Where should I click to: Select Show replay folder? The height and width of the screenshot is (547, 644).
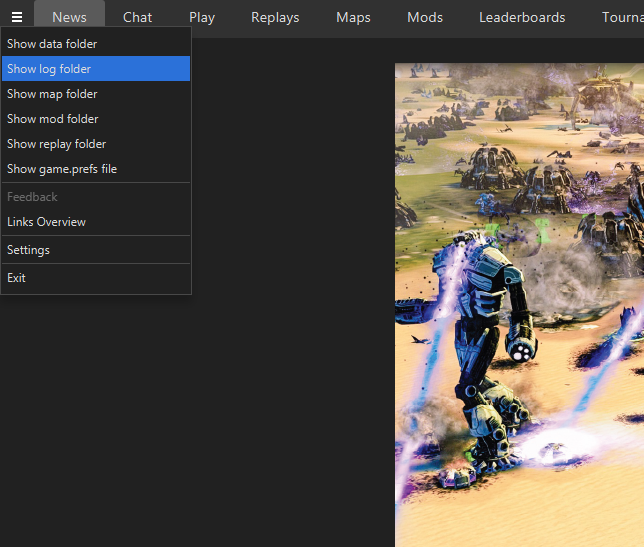pos(96,144)
